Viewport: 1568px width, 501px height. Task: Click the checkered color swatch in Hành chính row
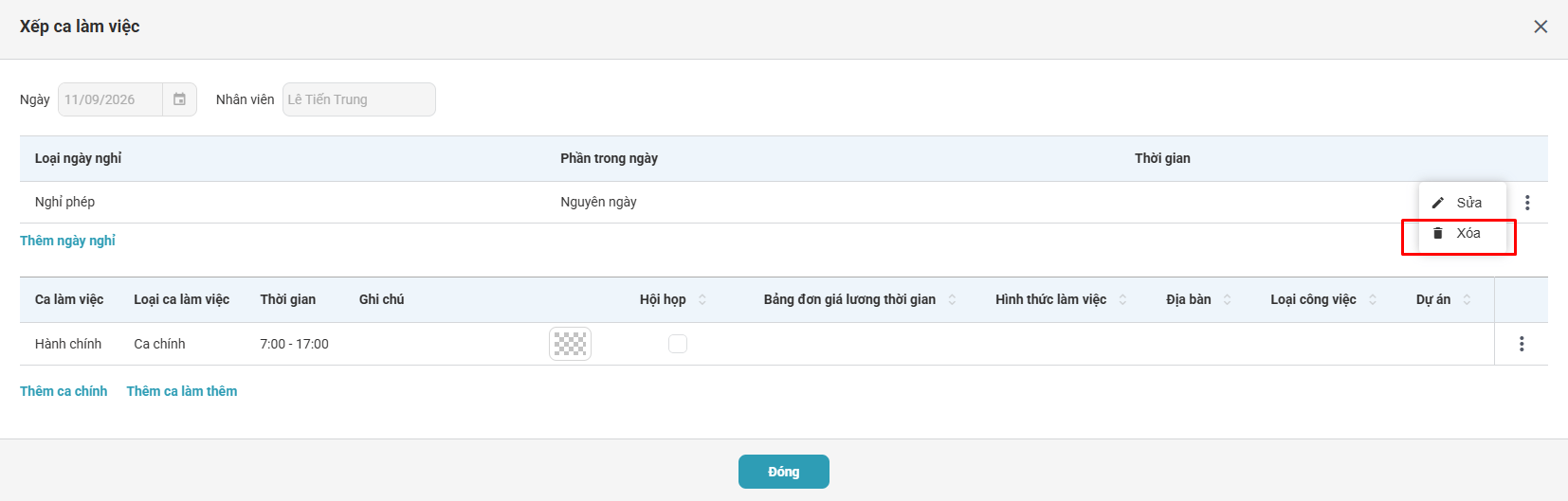pos(570,344)
